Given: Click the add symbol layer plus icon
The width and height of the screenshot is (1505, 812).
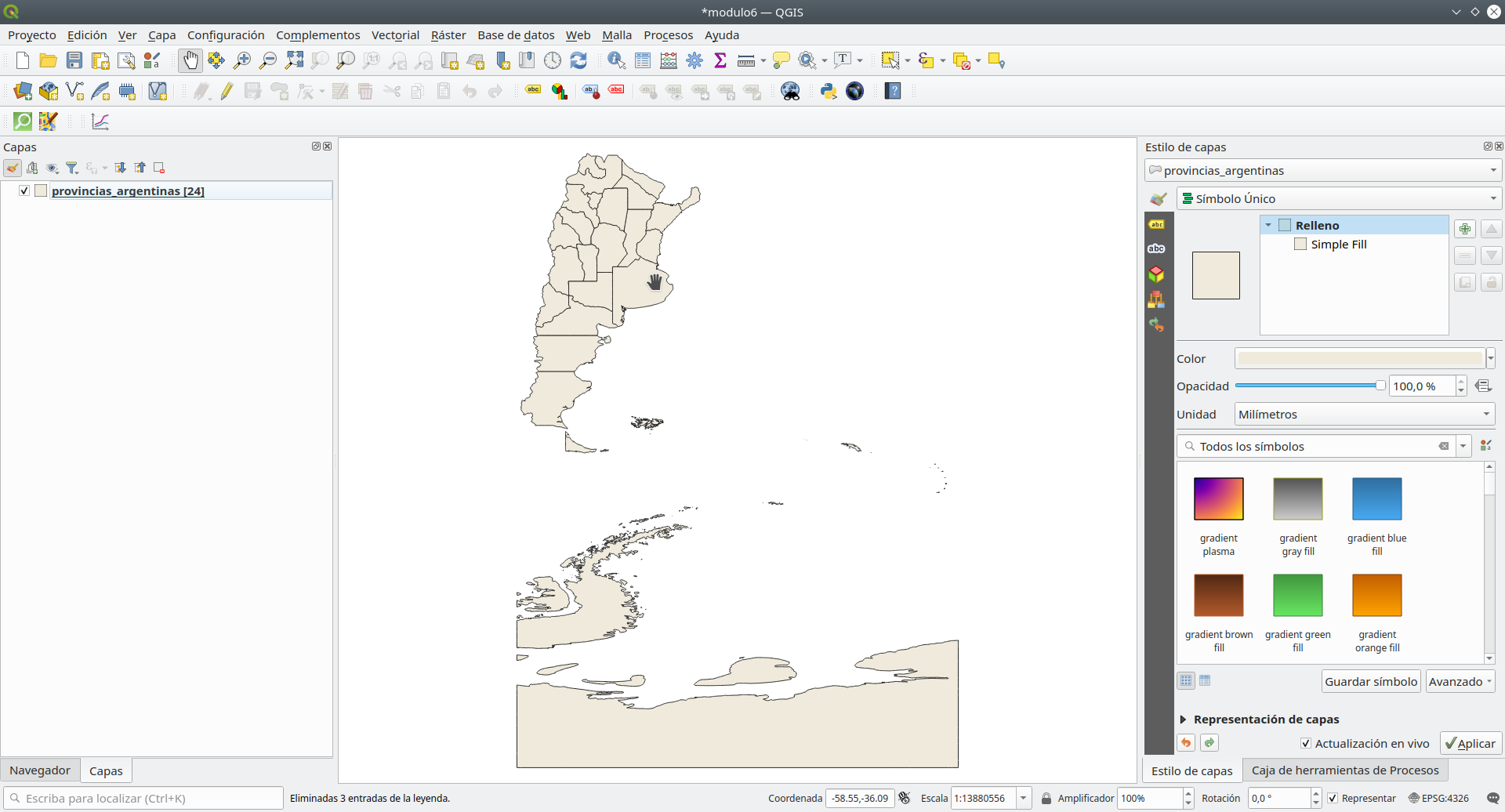Looking at the screenshot, I should [x=1465, y=229].
